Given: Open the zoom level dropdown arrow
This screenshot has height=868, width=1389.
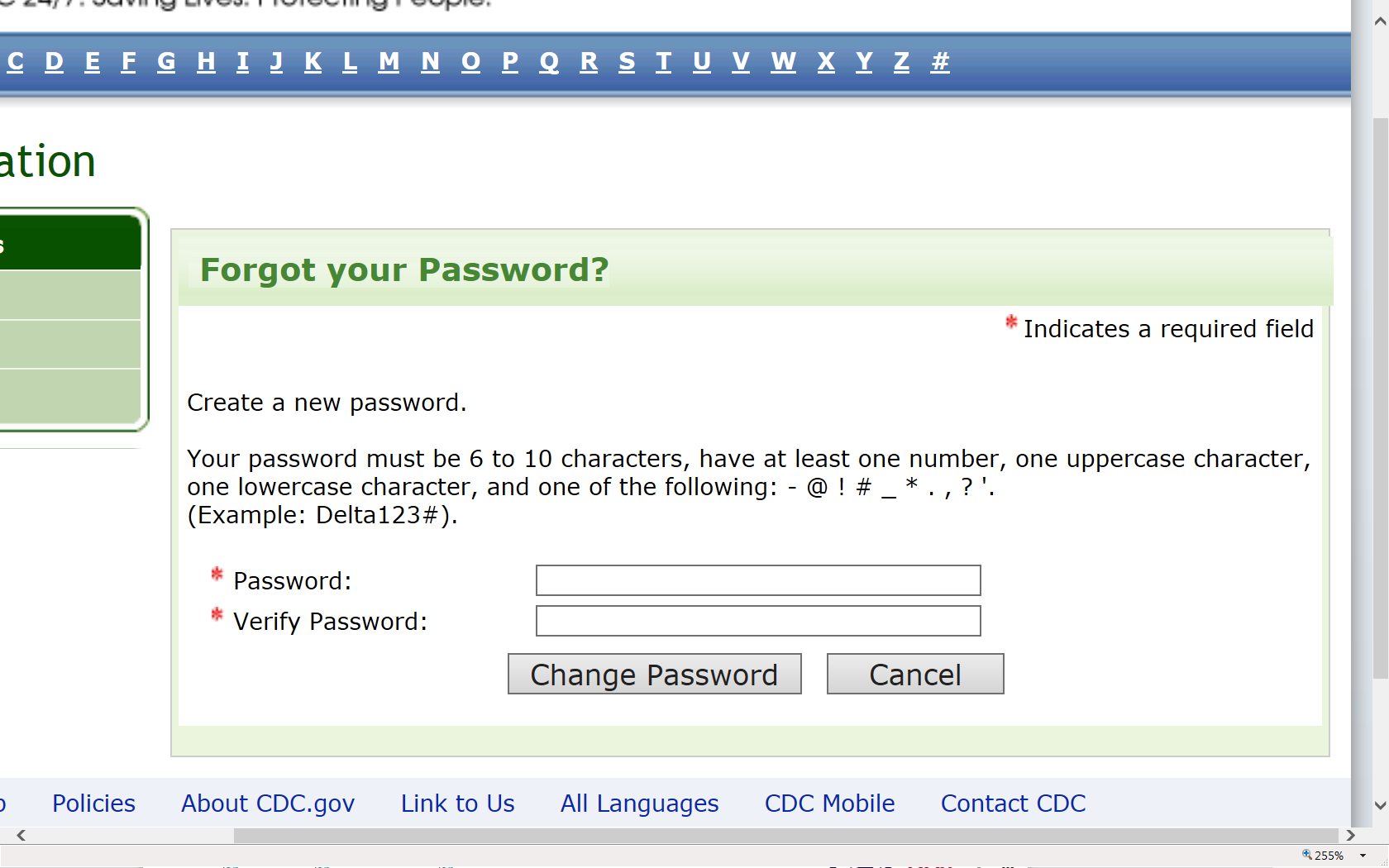Looking at the screenshot, I should [1363, 856].
